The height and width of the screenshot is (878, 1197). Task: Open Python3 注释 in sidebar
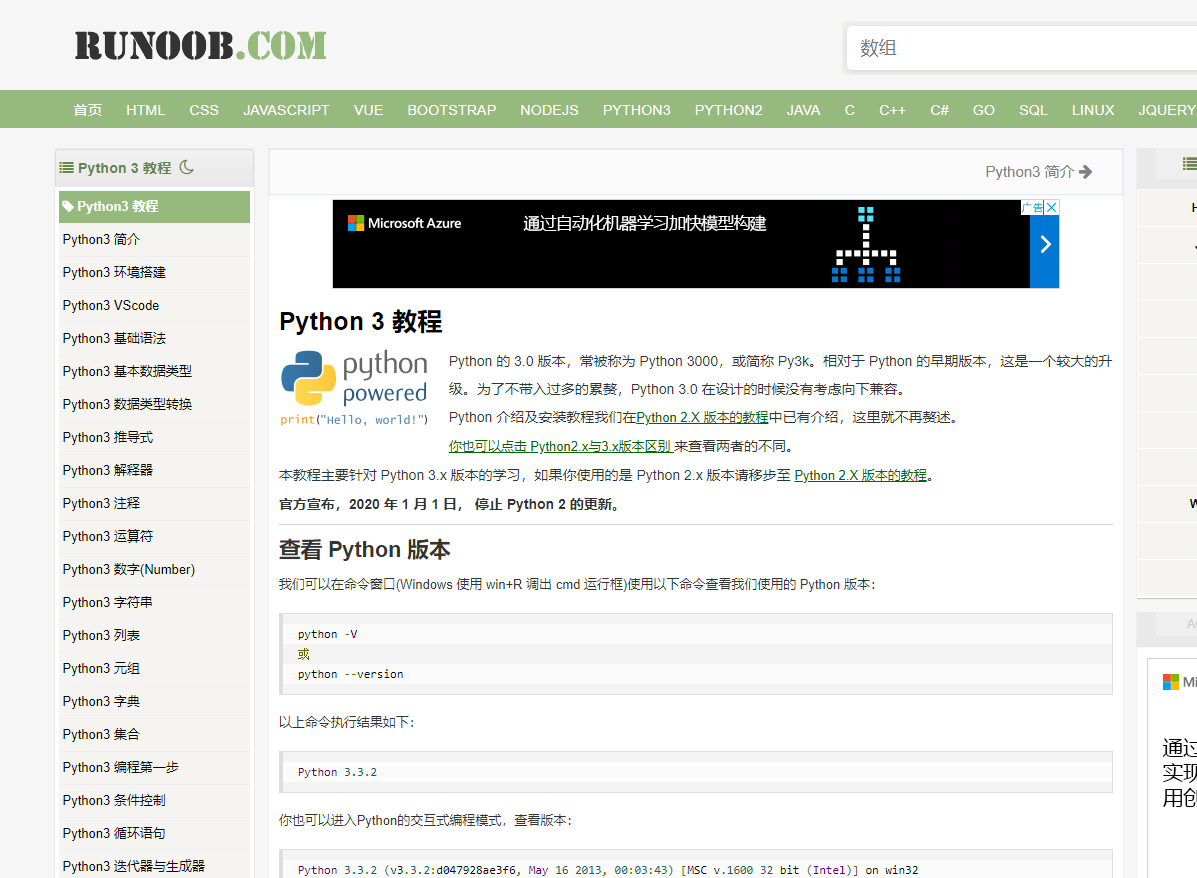pyautogui.click(x=154, y=503)
